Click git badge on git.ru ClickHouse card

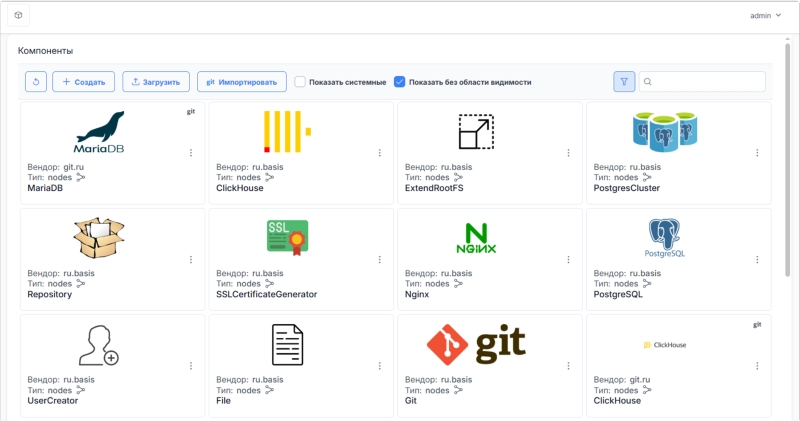pyautogui.click(x=757, y=325)
